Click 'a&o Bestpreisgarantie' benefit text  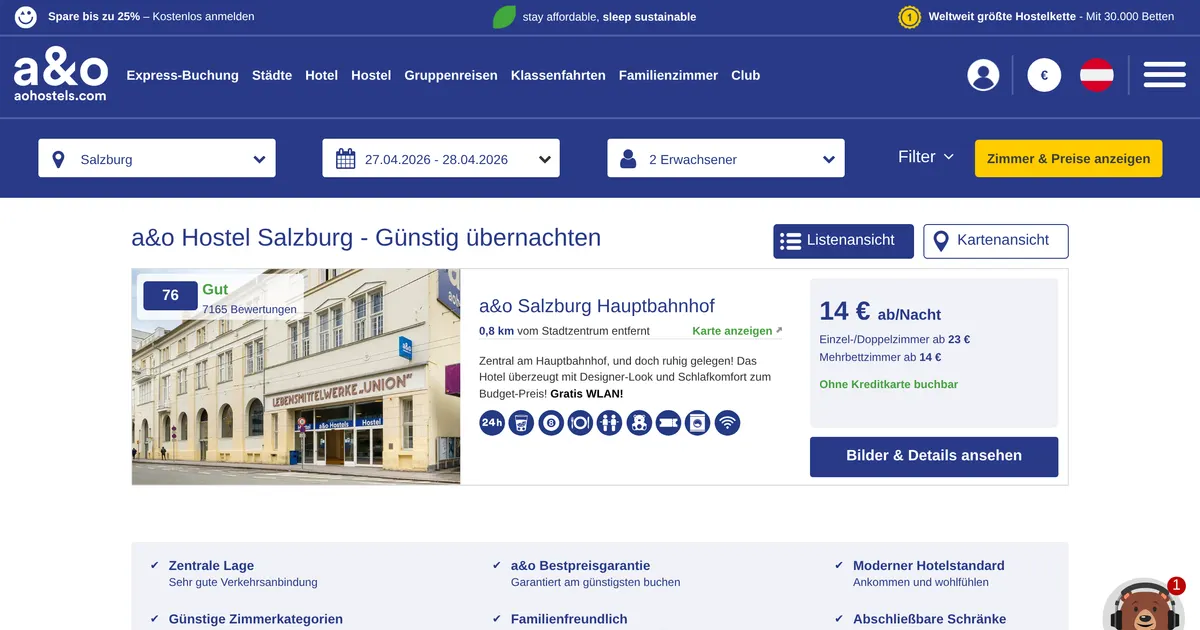click(x=580, y=565)
